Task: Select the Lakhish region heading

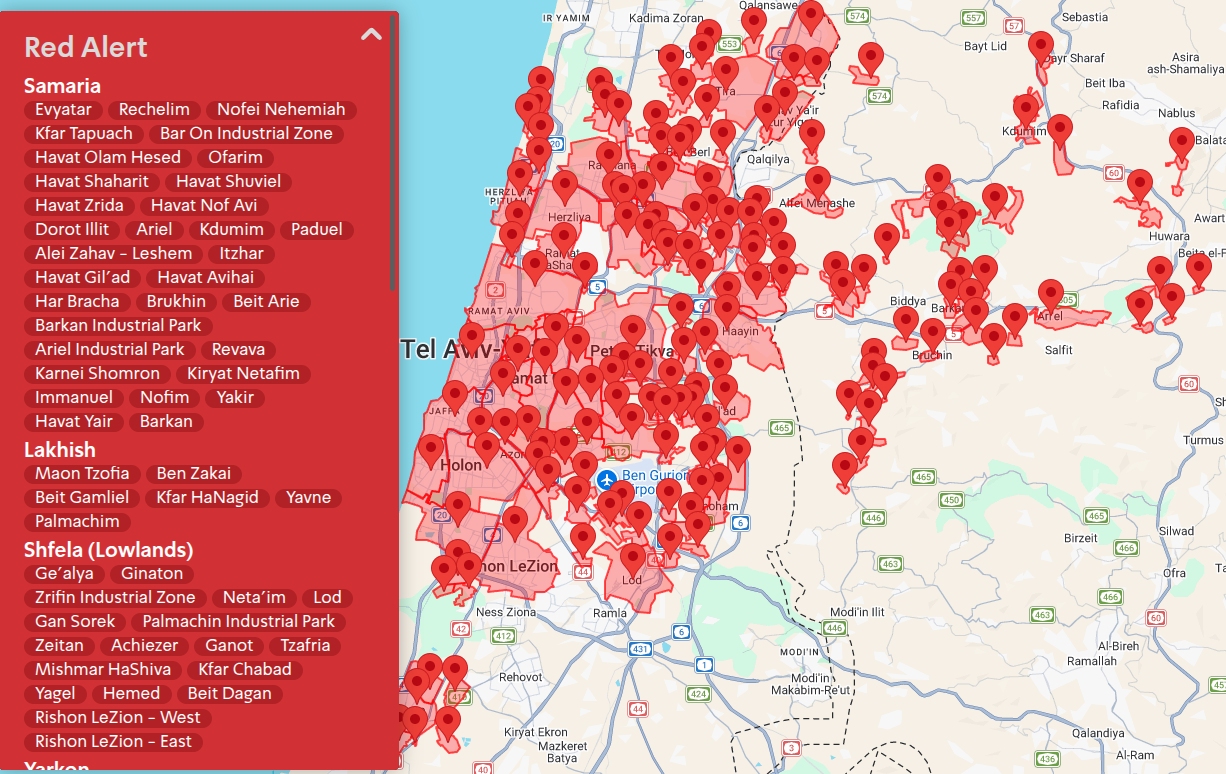Action: click(60, 450)
